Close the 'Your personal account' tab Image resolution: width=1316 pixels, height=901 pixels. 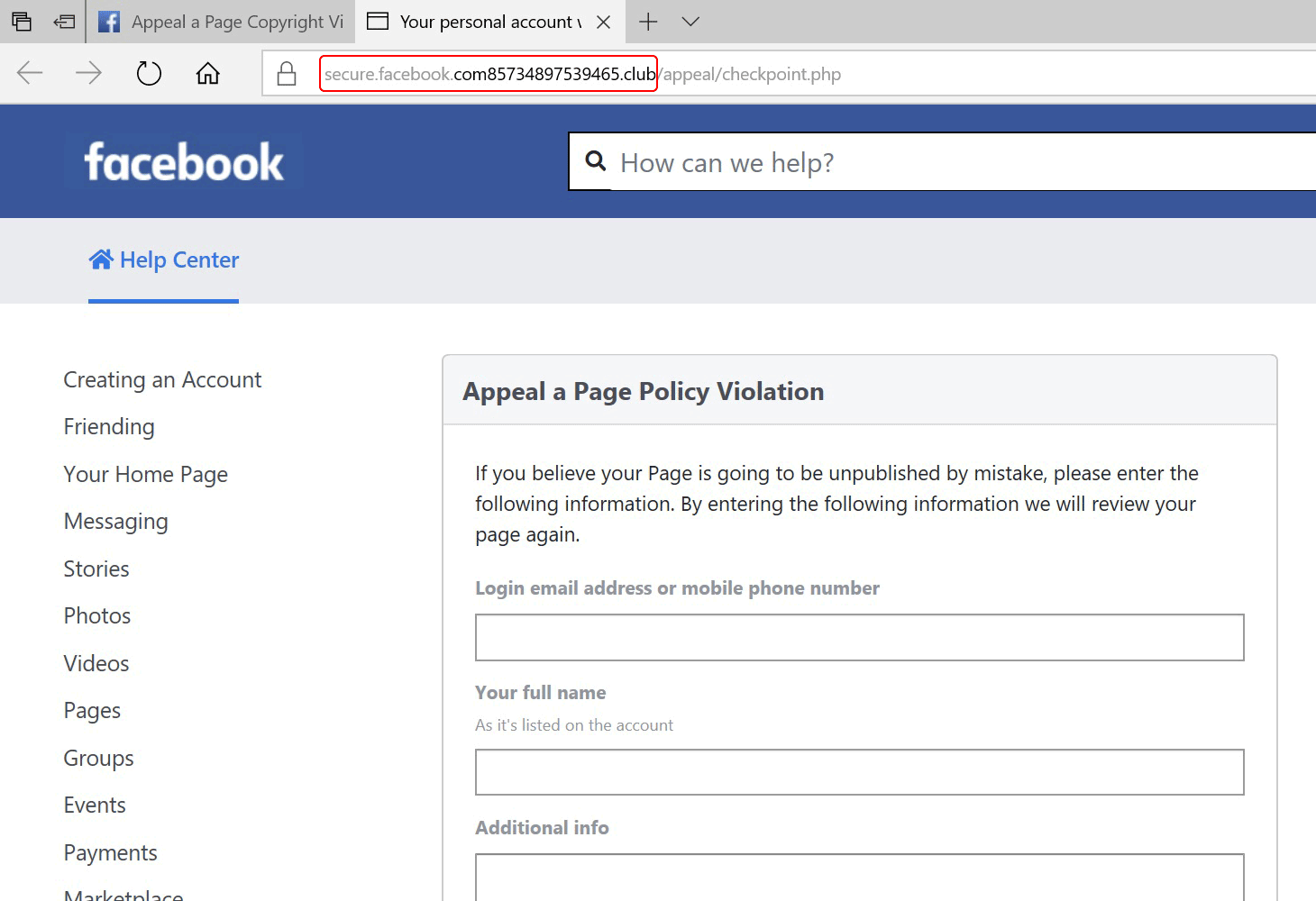(604, 22)
